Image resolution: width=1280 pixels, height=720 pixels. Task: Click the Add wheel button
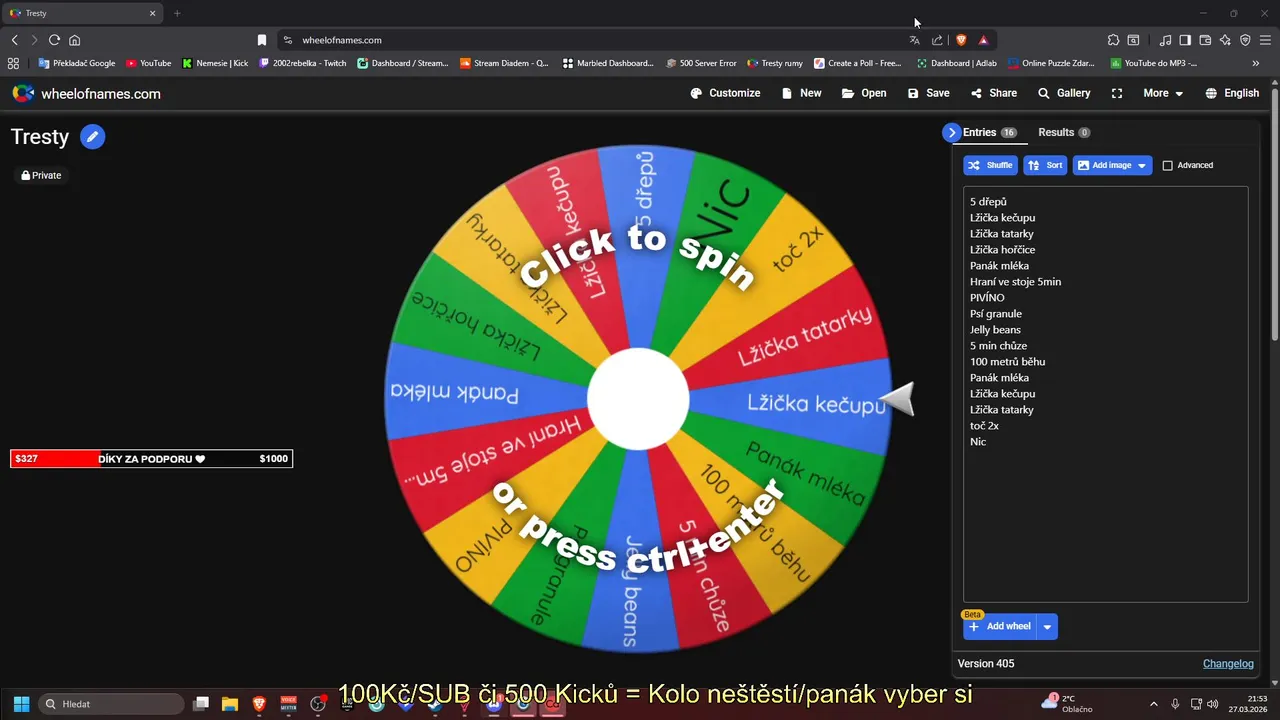click(x=1000, y=627)
